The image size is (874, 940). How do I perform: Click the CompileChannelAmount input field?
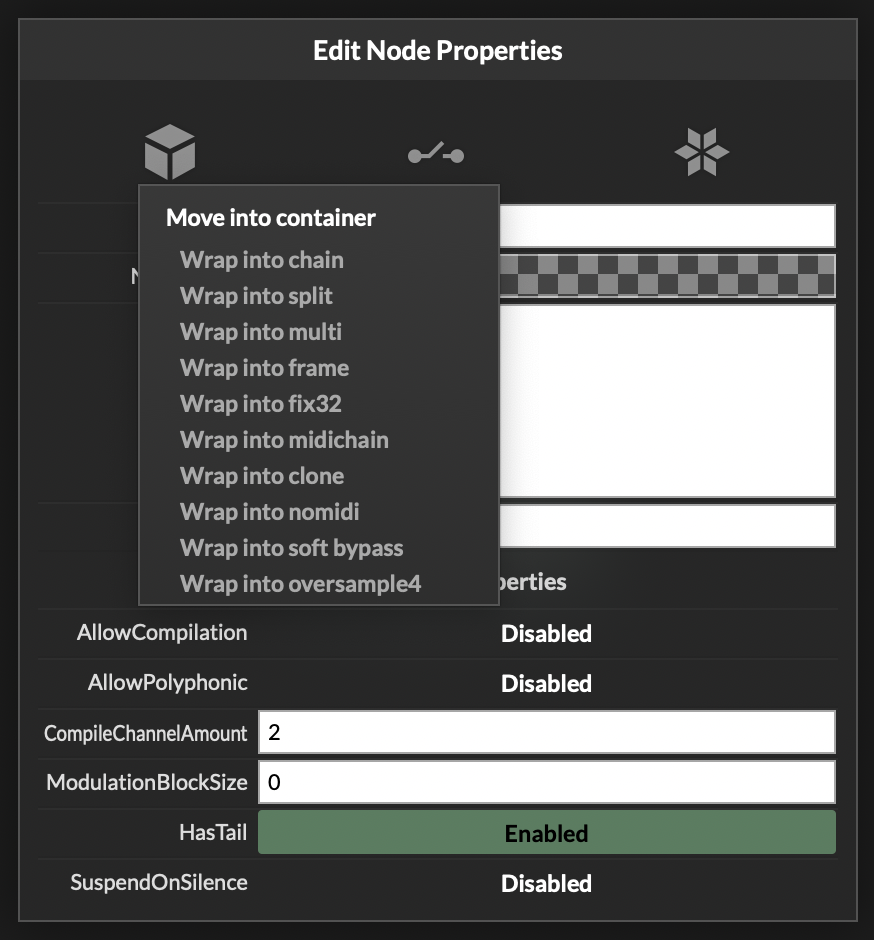click(x=547, y=732)
